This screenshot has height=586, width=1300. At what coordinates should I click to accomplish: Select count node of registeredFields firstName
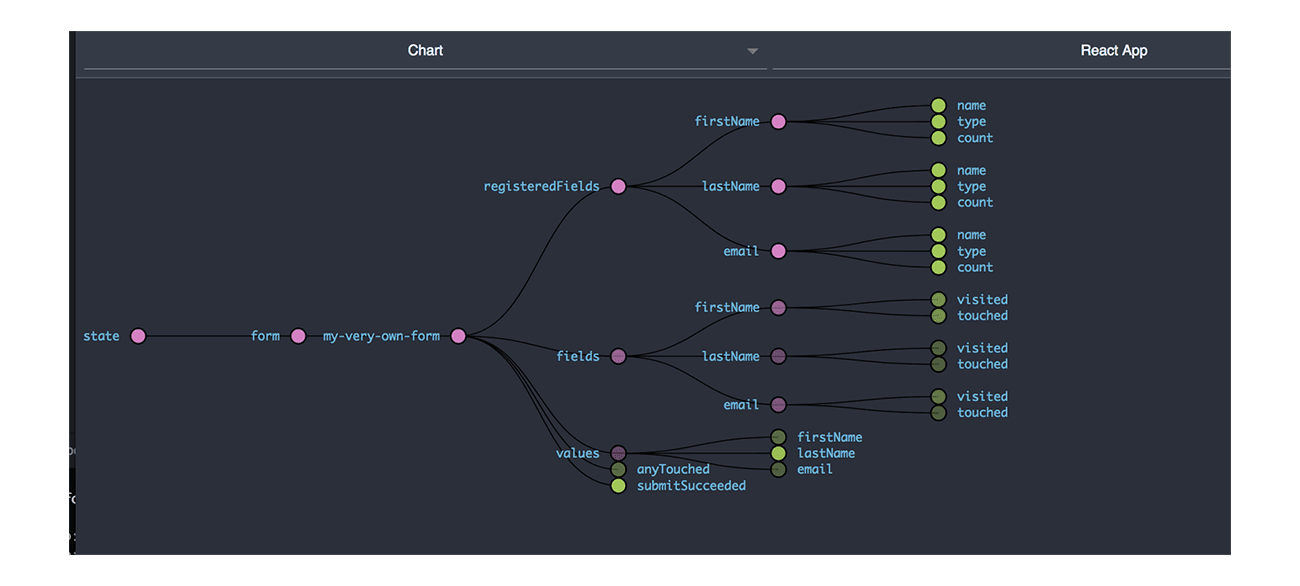(x=938, y=138)
